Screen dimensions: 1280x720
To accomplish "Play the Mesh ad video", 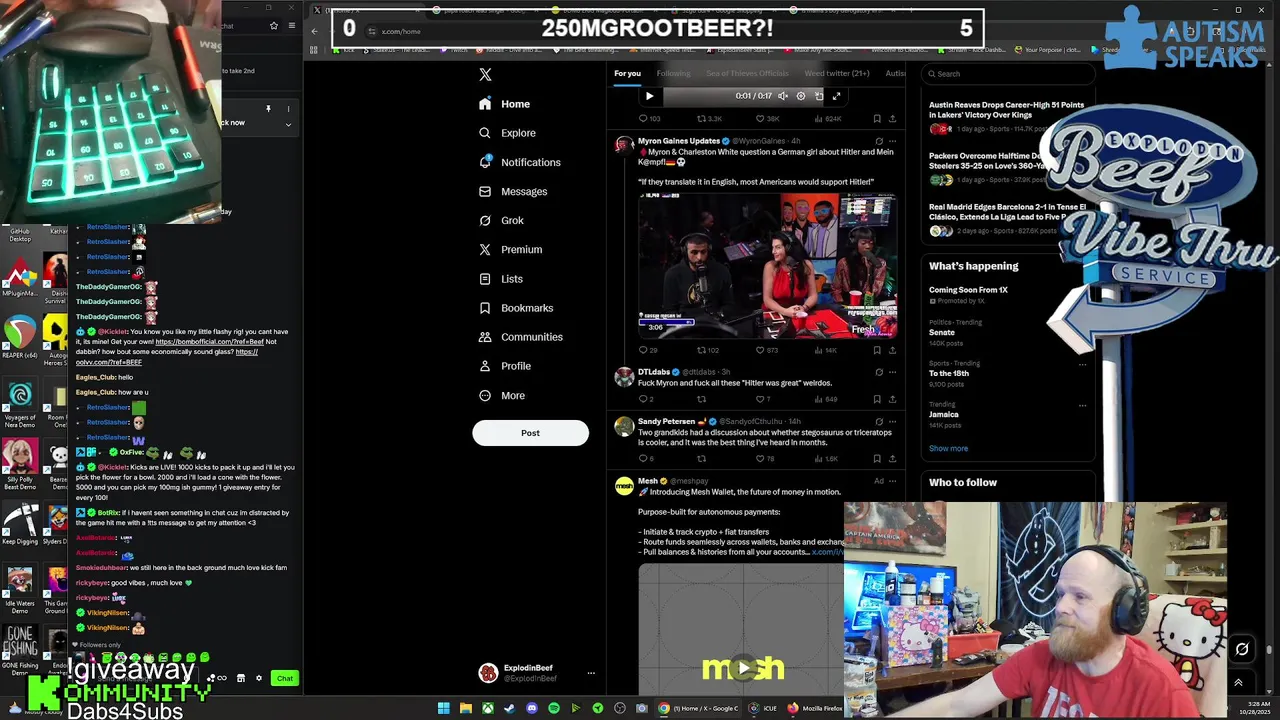I will point(742,668).
